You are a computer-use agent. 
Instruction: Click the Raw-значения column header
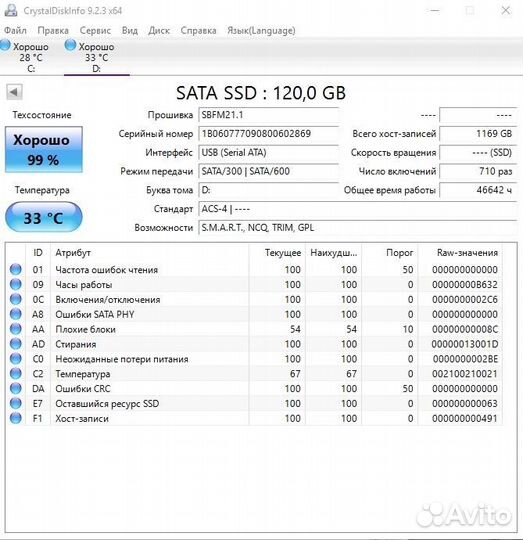click(460, 253)
